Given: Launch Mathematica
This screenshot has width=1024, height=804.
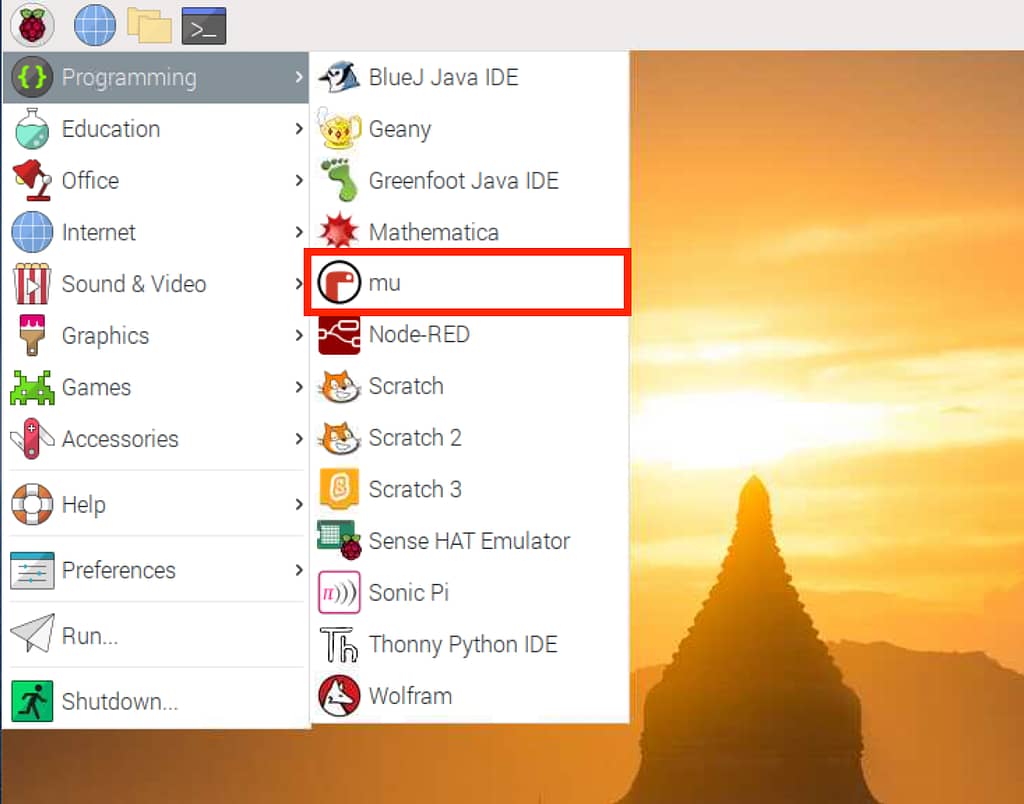Looking at the screenshot, I should pos(470,232).
